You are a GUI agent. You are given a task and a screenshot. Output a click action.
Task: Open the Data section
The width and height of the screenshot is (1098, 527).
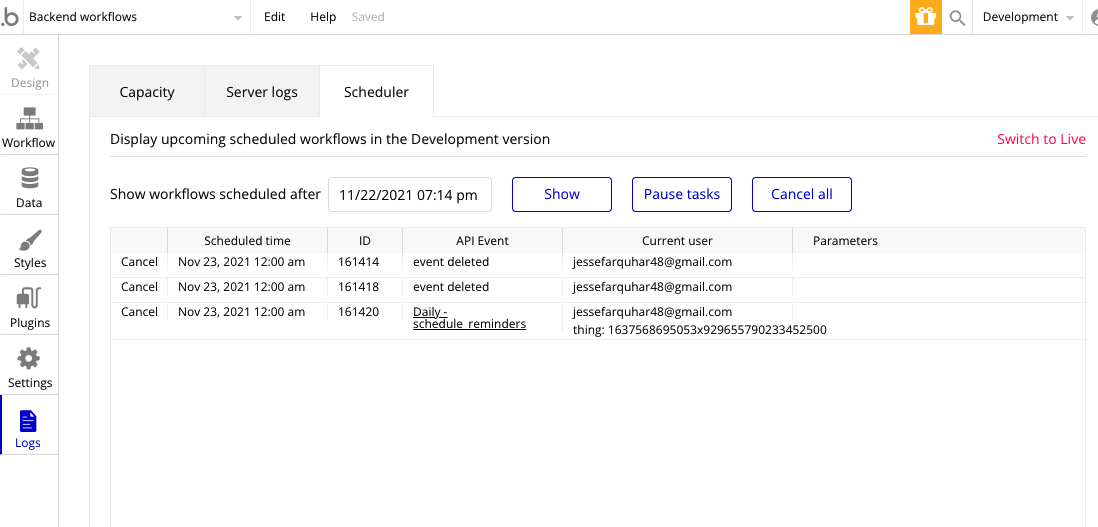point(29,187)
